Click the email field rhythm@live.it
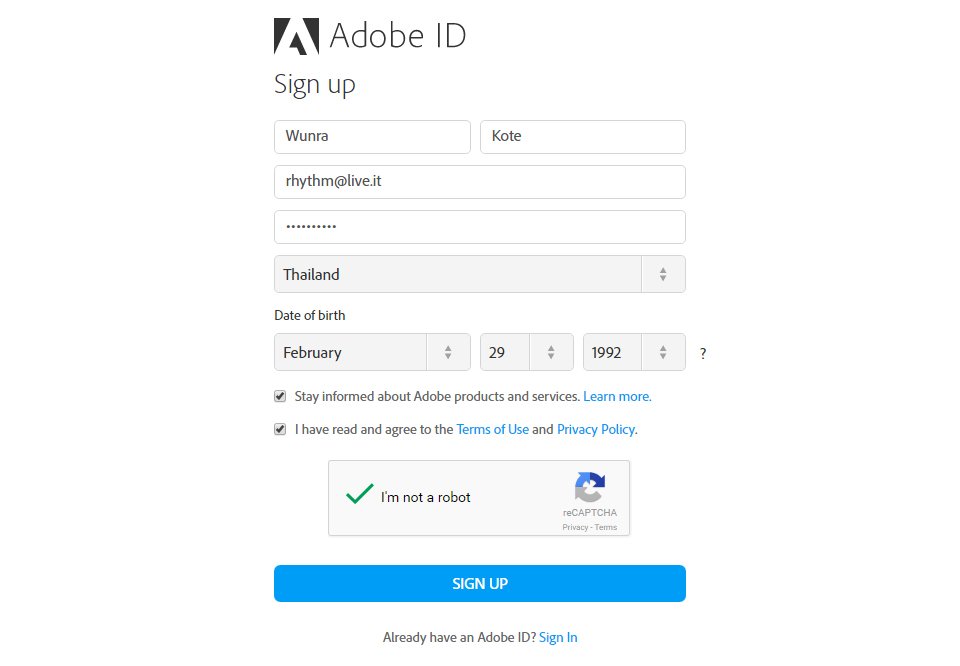960x666 pixels. (x=479, y=182)
